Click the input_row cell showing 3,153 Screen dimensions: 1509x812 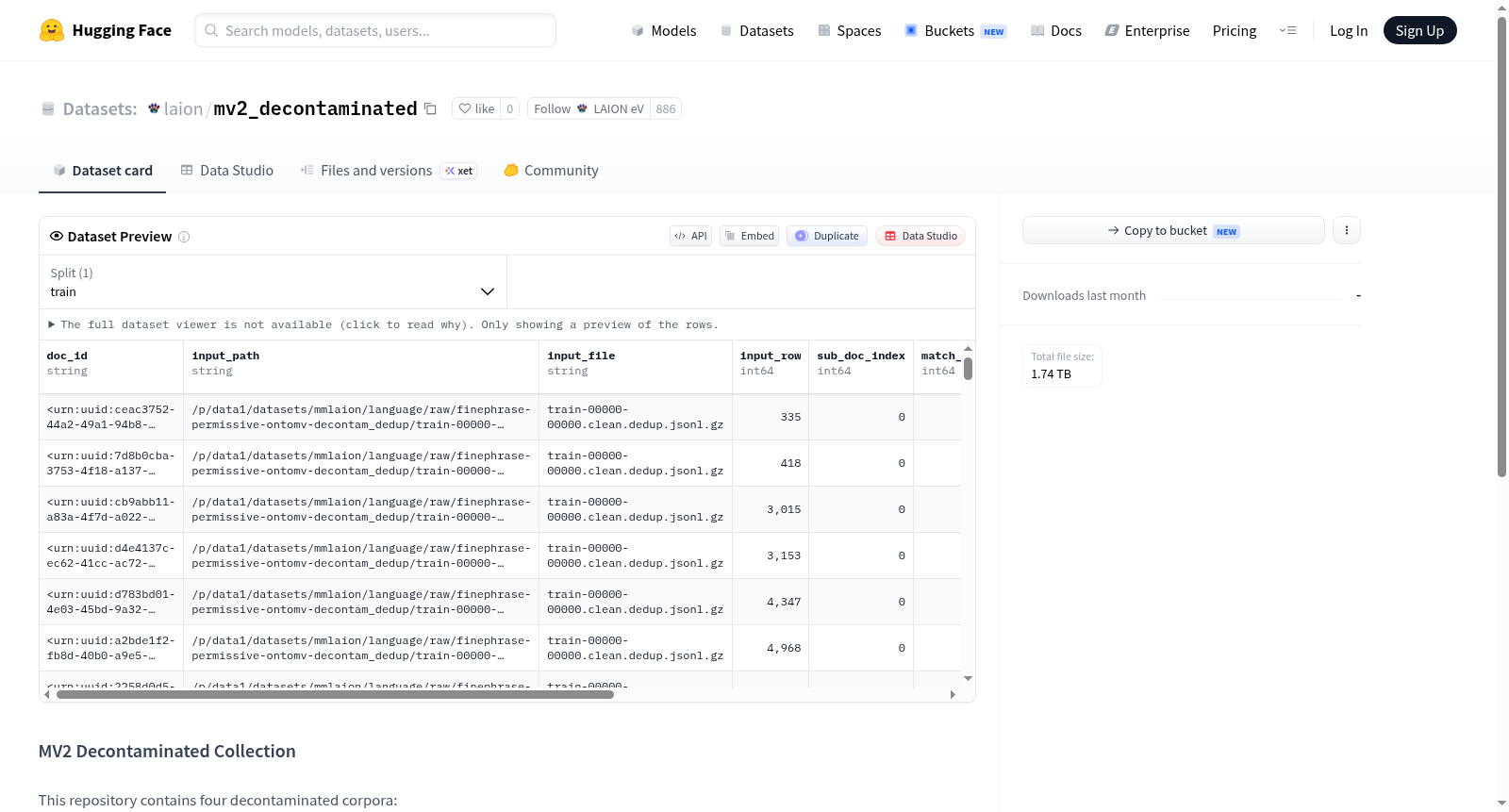[771, 555]
